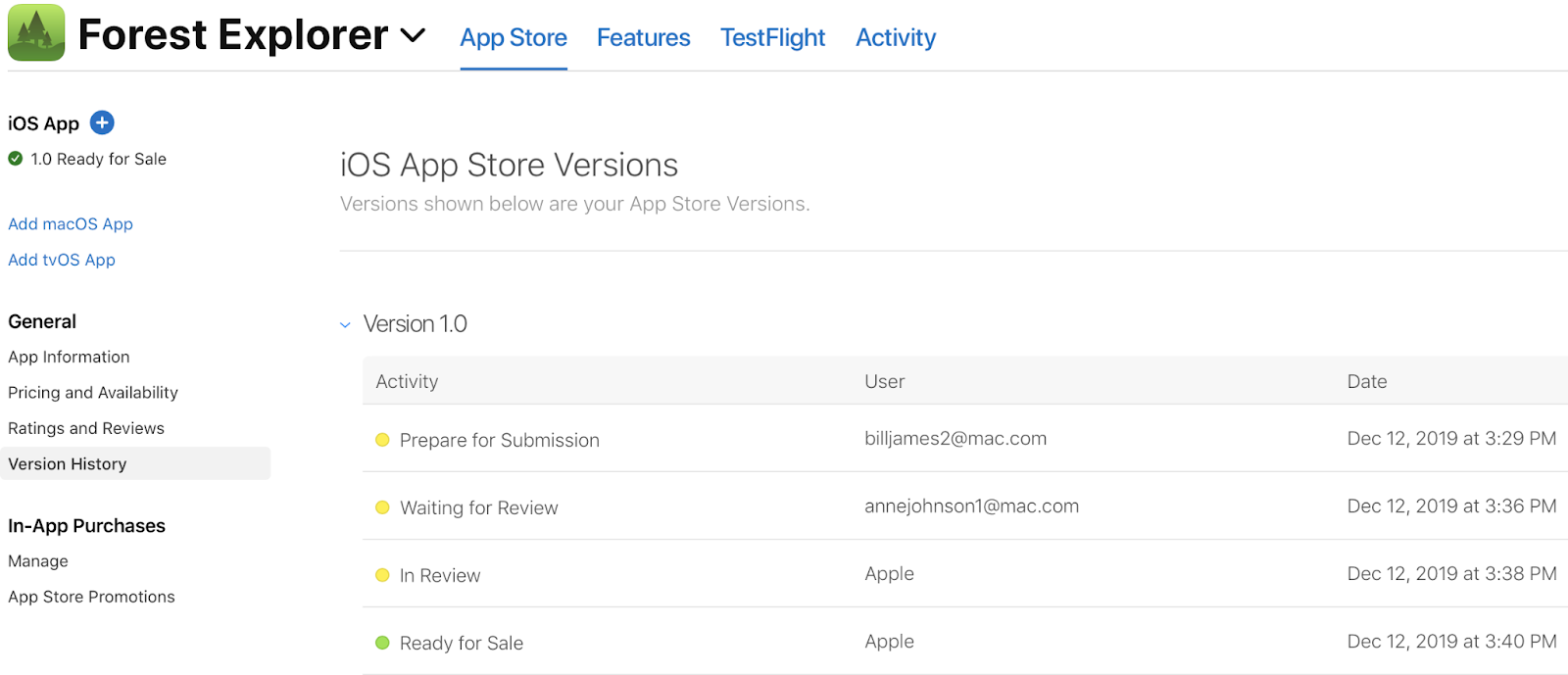Select 1.0 Ready for Sale version

tap(98, 159)
